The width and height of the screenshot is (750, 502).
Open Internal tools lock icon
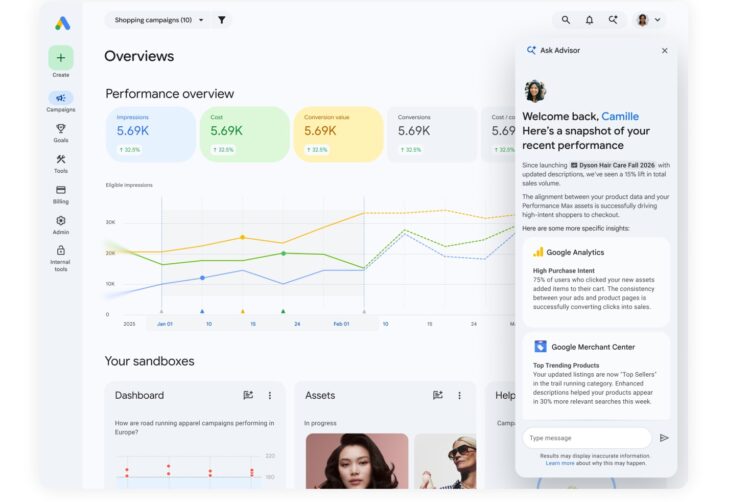click(x=61, y=250)
